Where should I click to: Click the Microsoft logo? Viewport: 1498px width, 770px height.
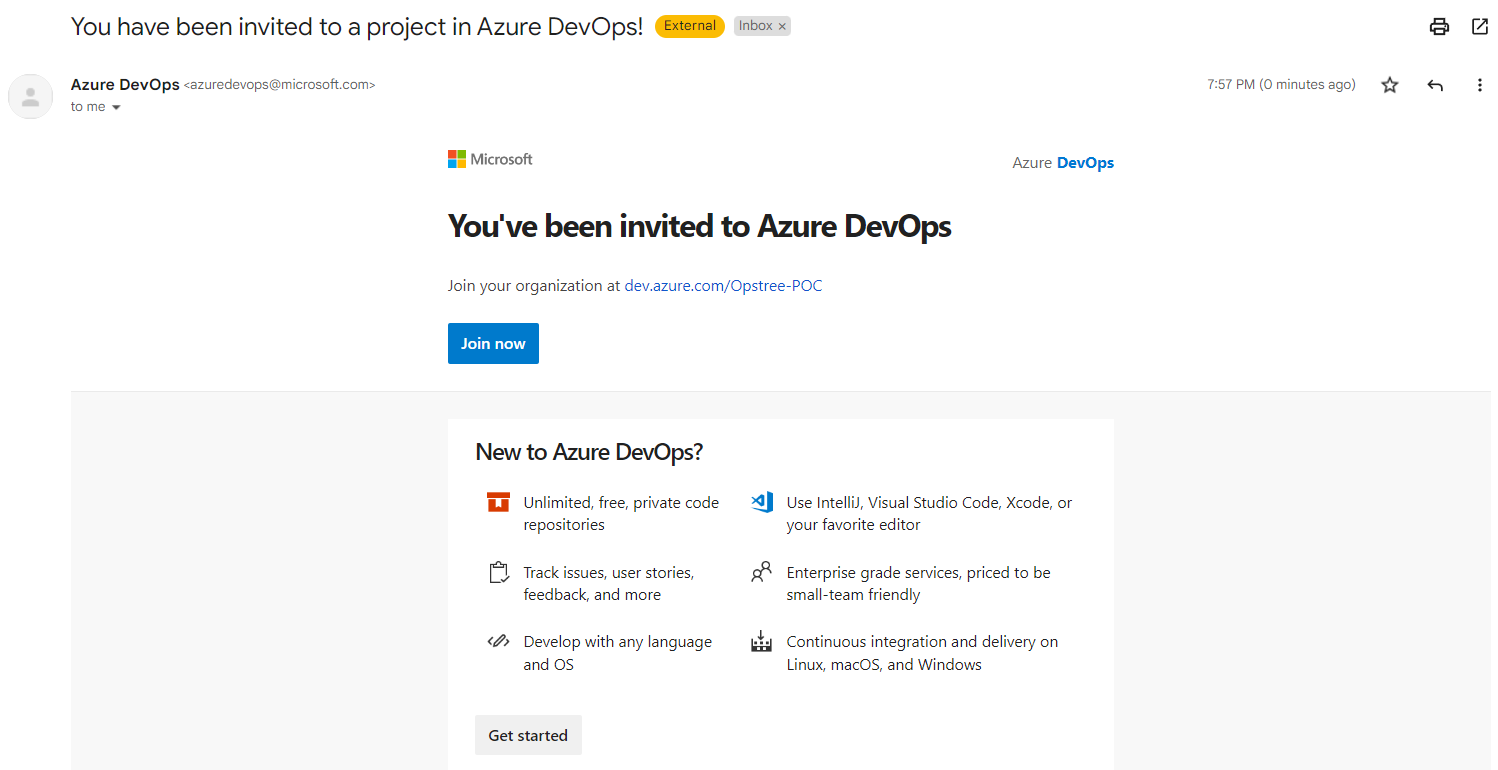point(490,159)
